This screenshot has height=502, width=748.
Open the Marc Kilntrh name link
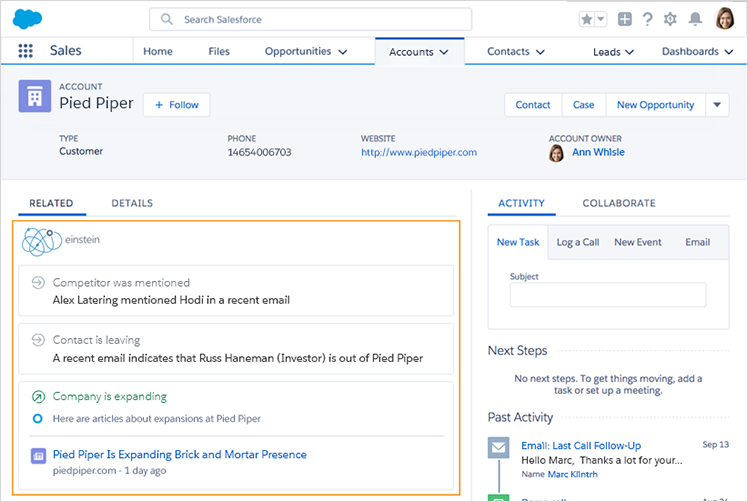[572, 474]
